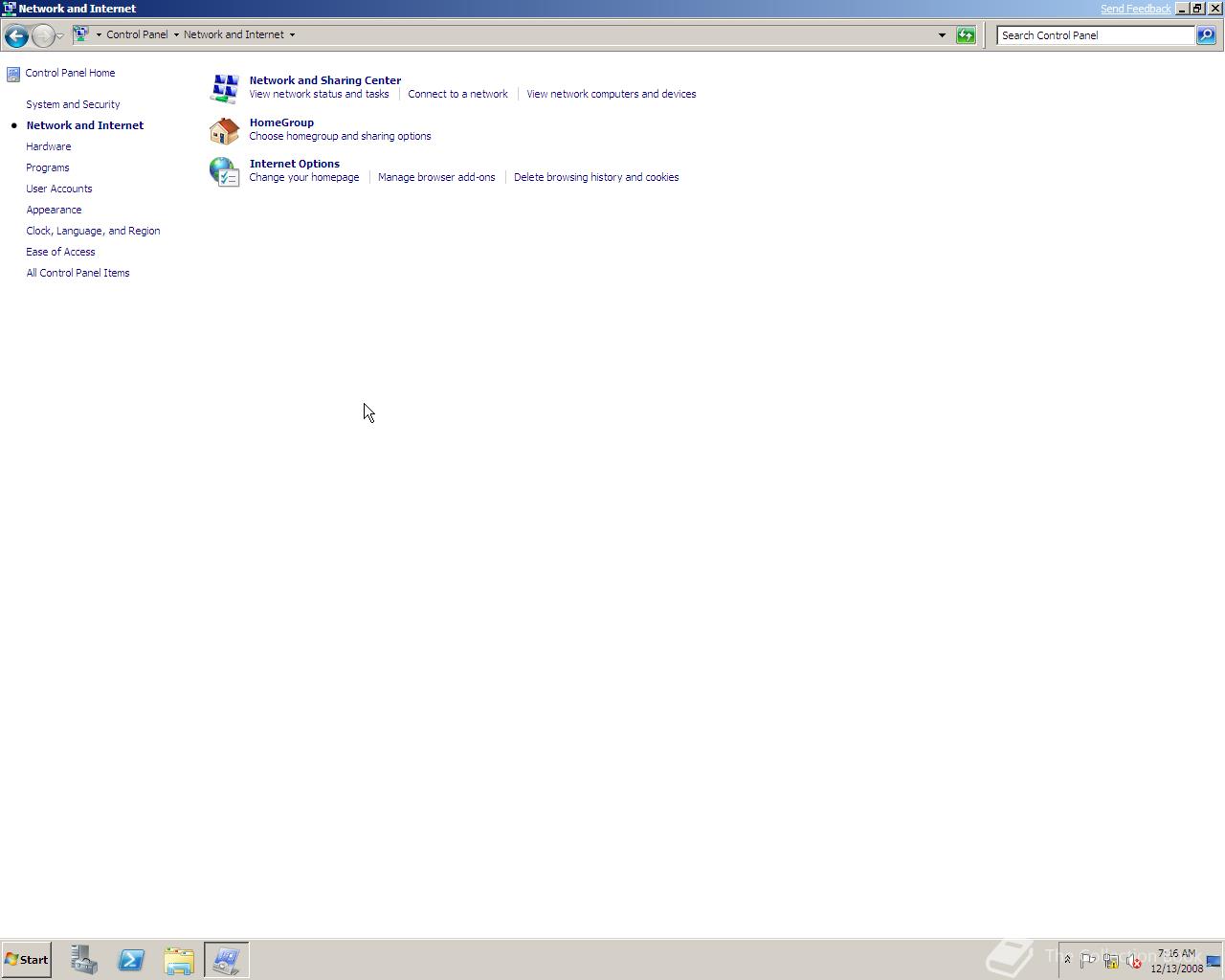The height and width of the screenshot is (980, 1225).
Task: Refresh the Control Panel view
Action: [966, 35]
